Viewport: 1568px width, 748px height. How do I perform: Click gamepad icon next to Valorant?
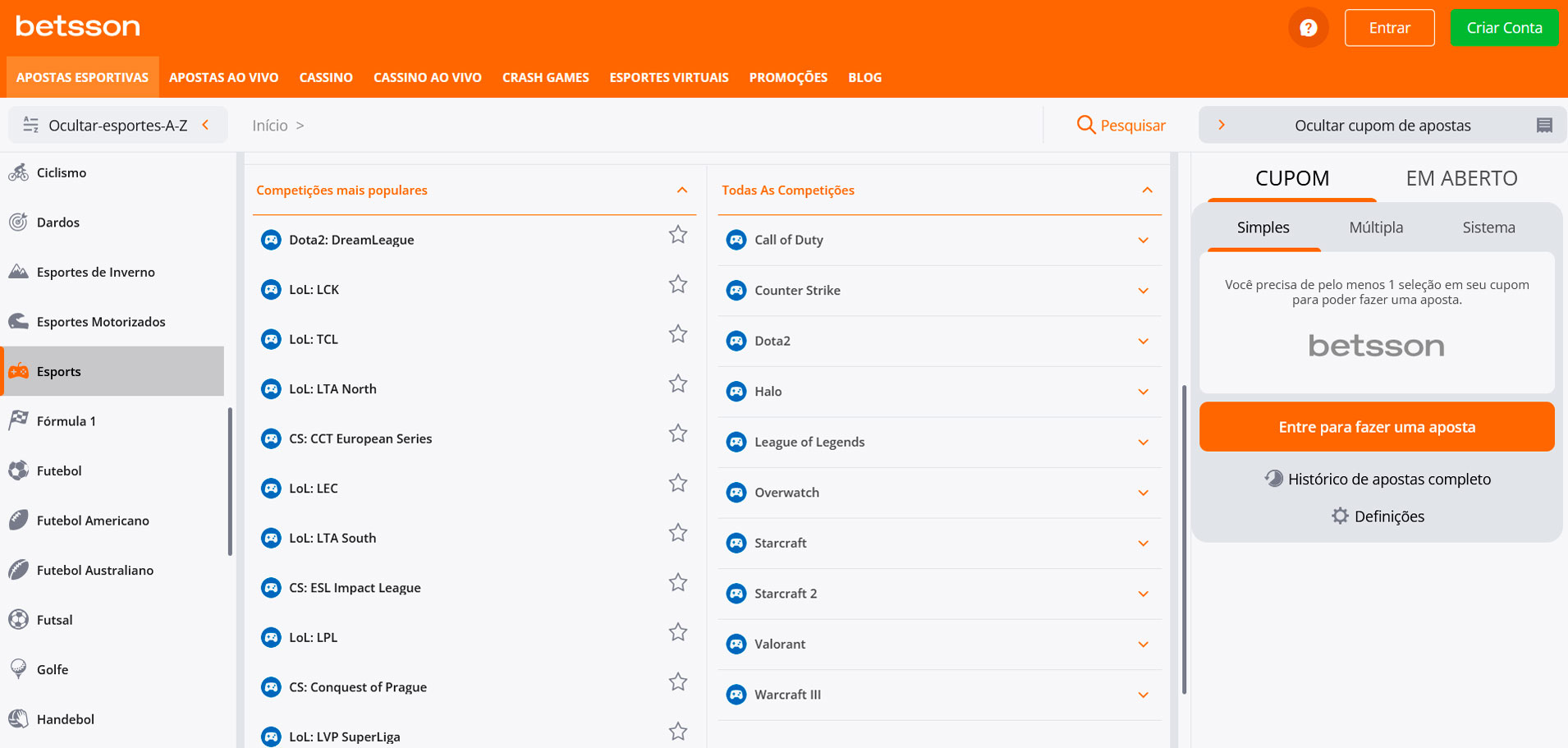click(x=736, y=644)
